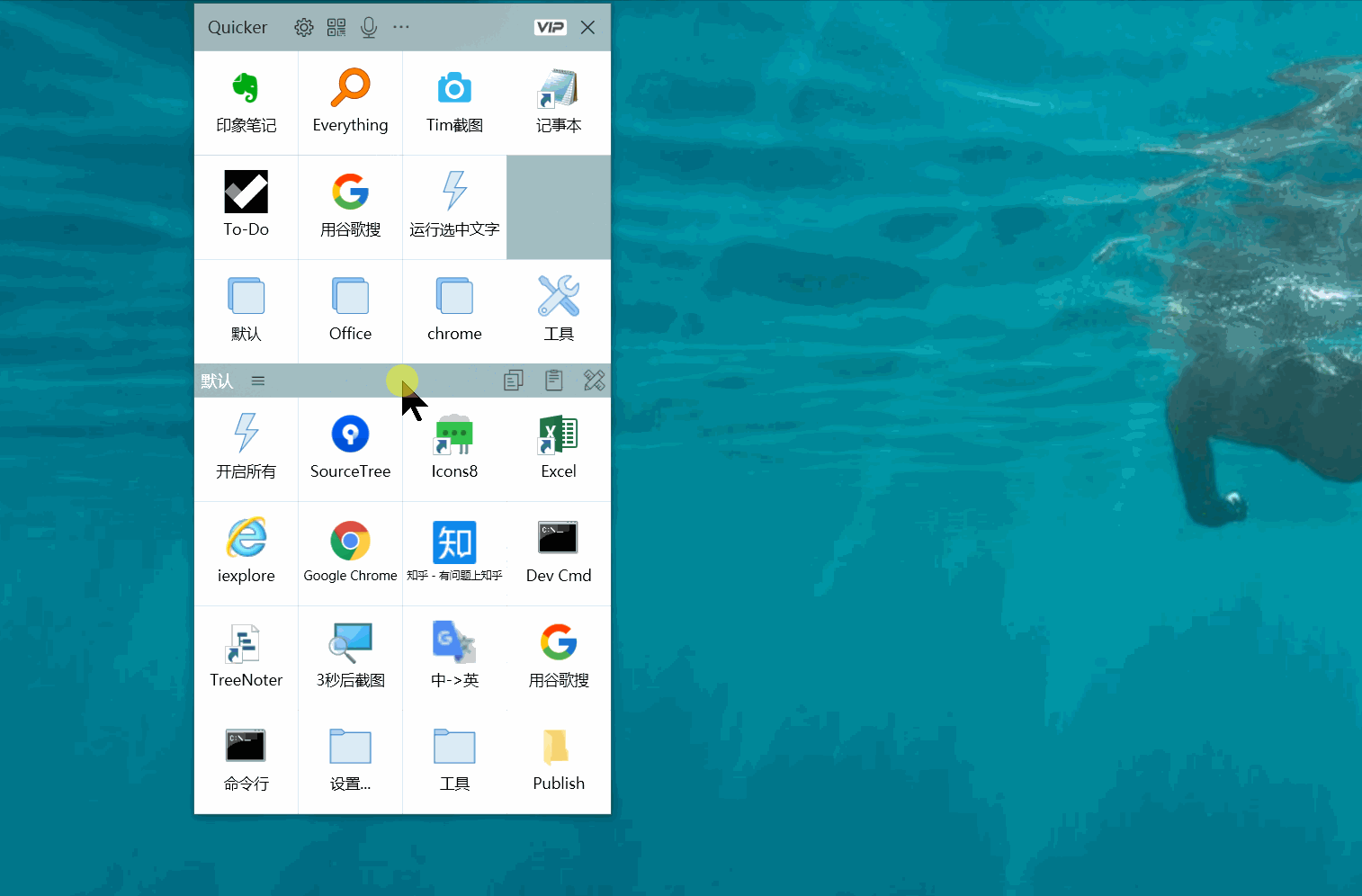Click the copy pages icon in 默认 bar
The width and height of the screenshot is (1362, 896).
pos(514,381)
